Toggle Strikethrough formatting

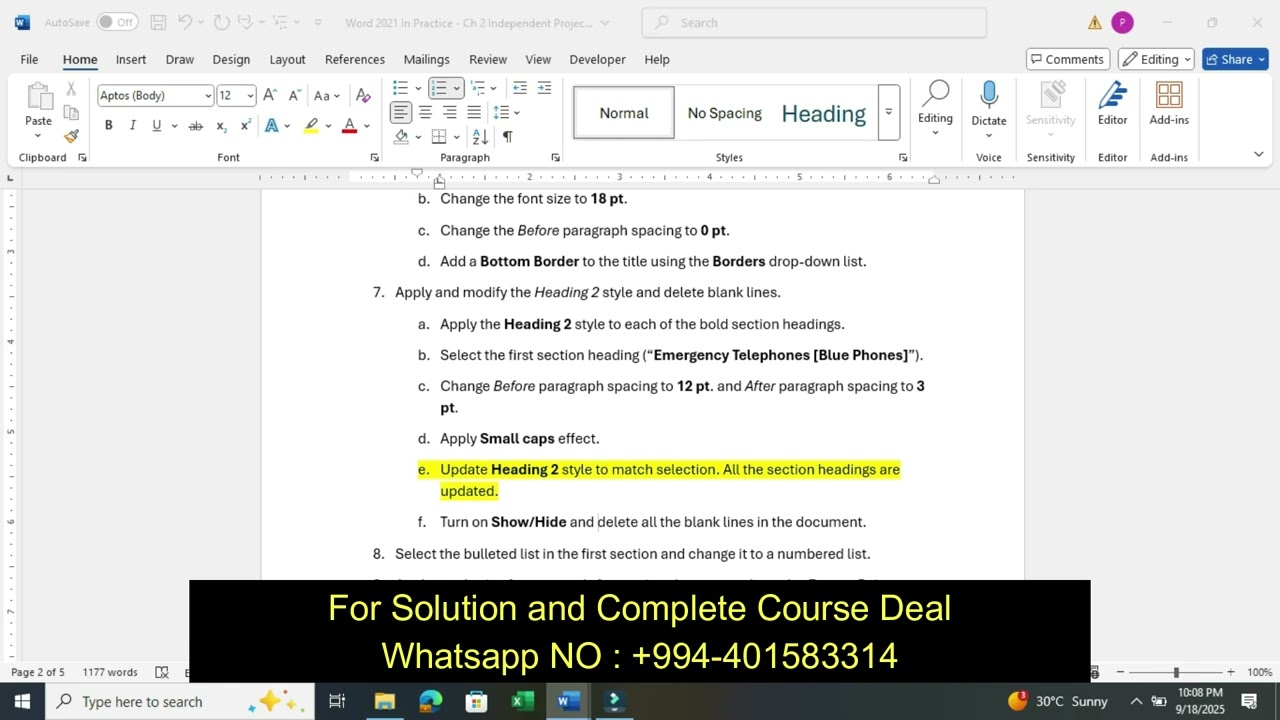[x=196, y=126]
